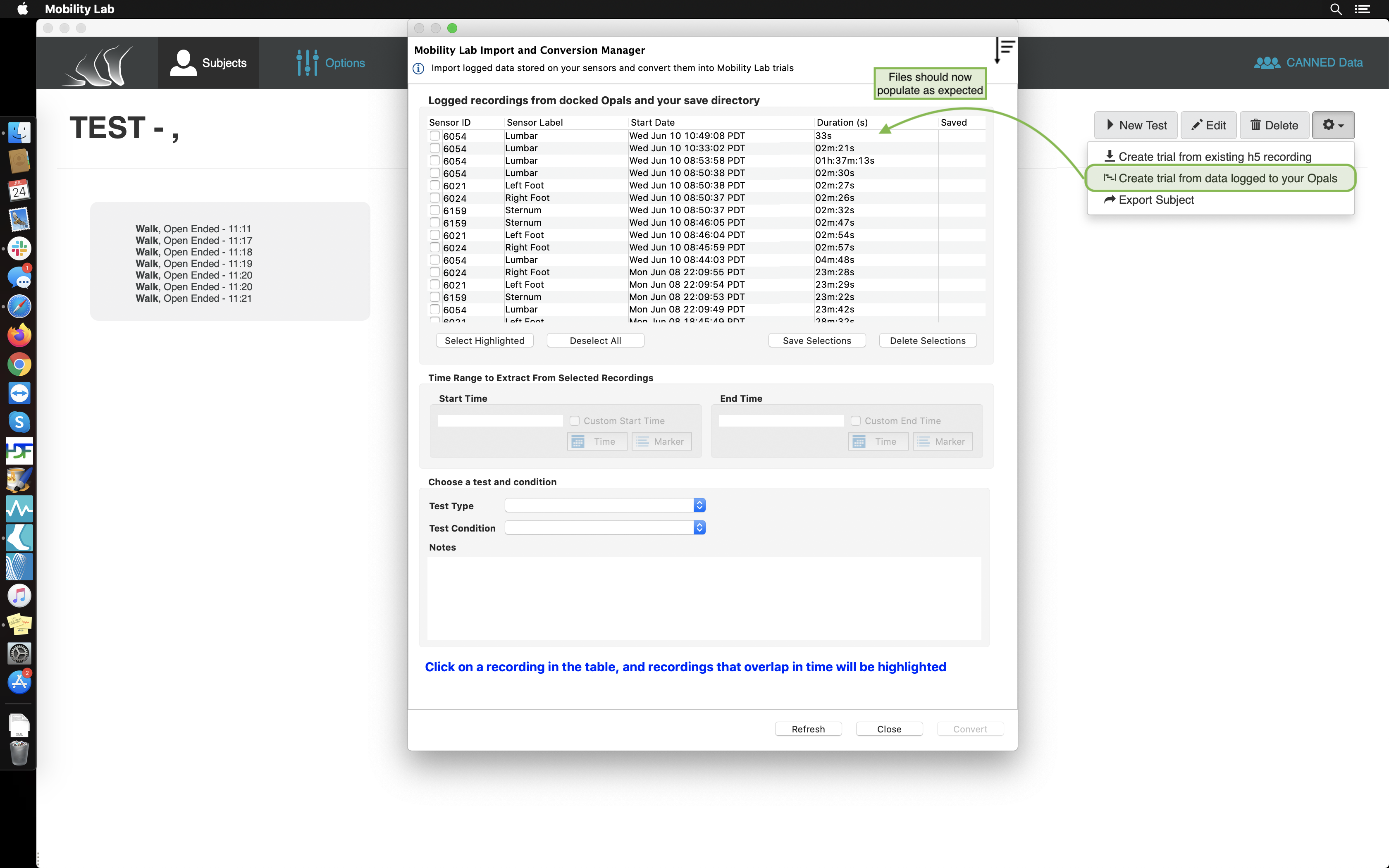Click the APDM Mobility Lab logo

(x=98, y=65)
